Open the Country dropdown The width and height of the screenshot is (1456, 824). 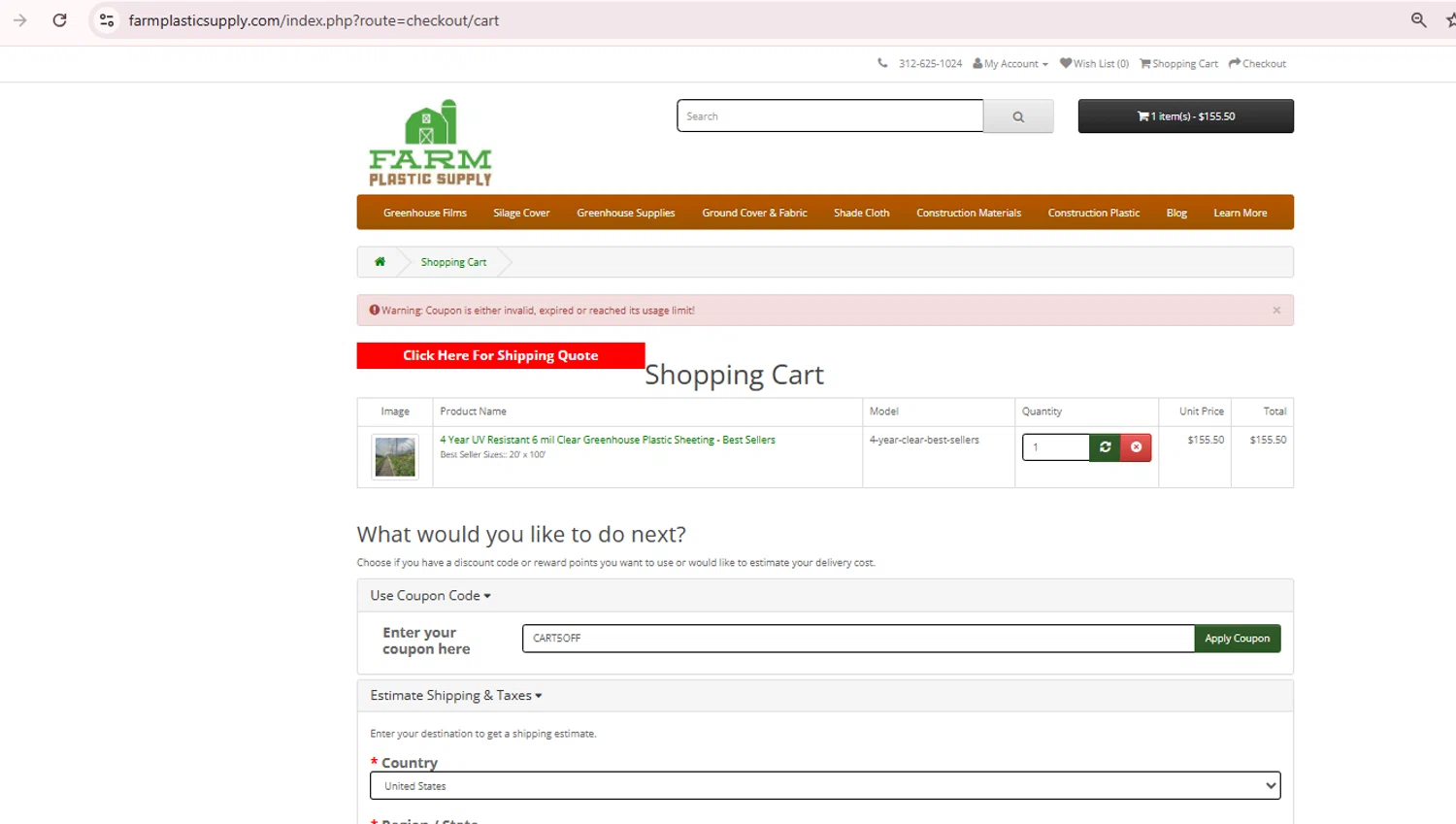click(x=825, y=786)
